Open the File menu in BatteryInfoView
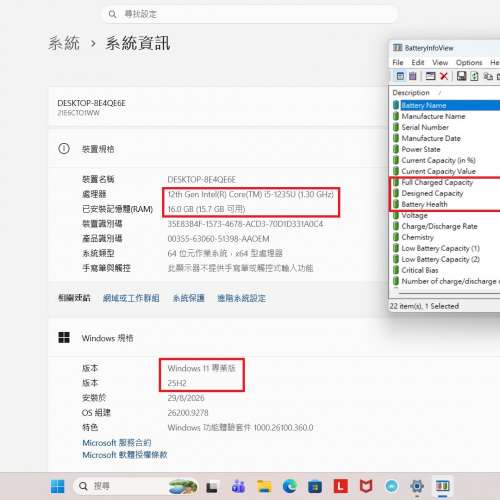 click(x=398, y=62)
